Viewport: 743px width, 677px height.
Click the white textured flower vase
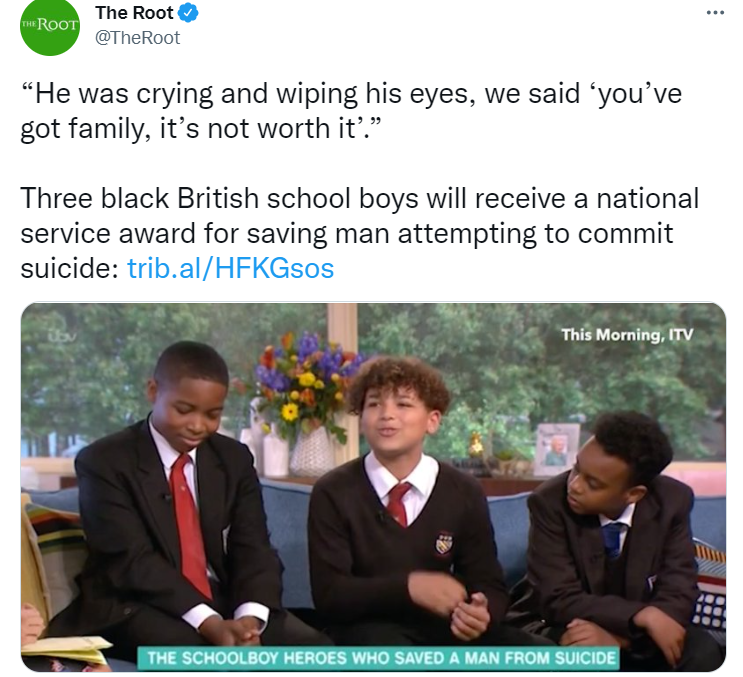pyautogui.click(x=312, y=451)
